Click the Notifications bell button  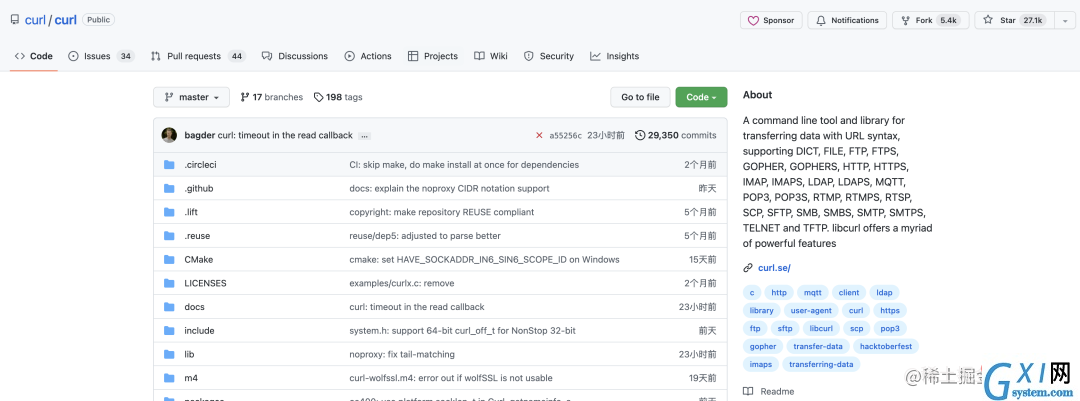(847, 21)
